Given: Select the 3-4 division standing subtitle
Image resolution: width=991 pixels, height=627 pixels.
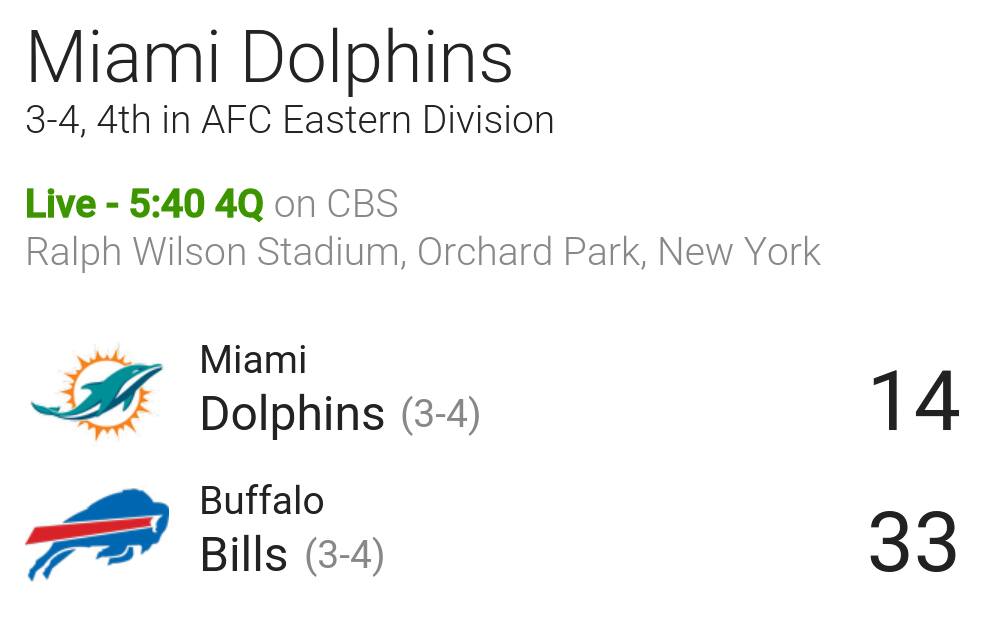Looking at the screenshot, I should click(290, 120).
